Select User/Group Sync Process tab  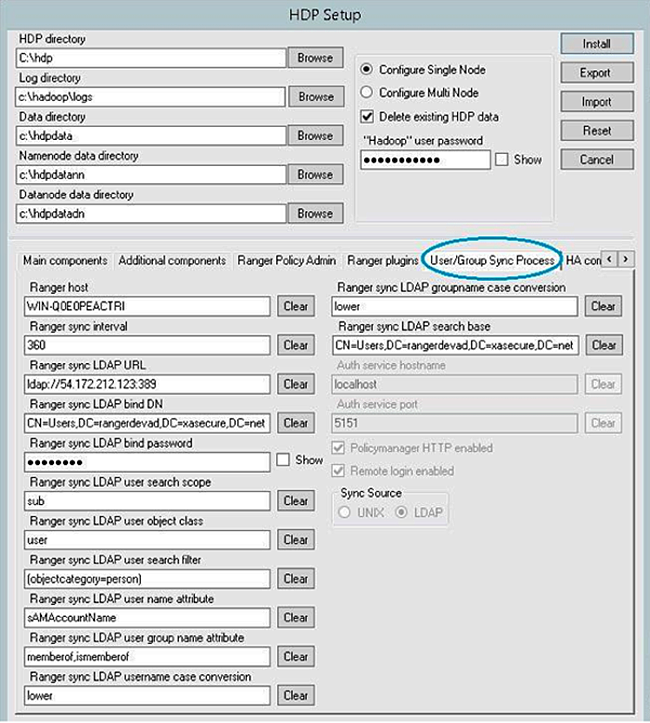(x=492, y=261)
